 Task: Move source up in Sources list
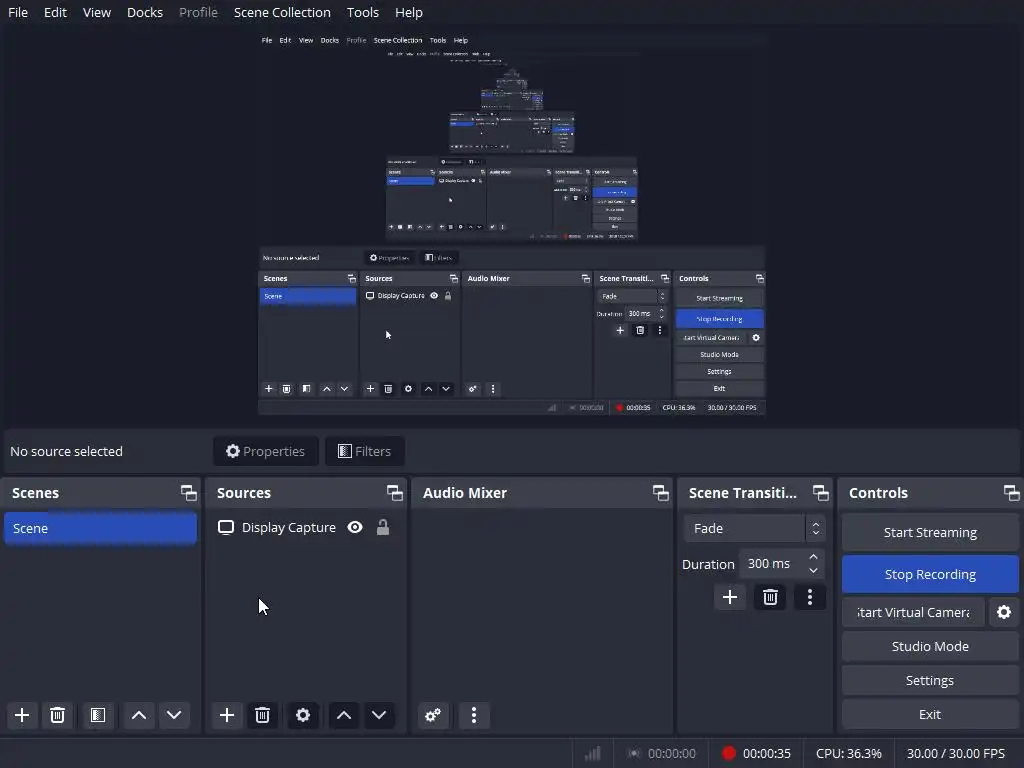coord(344,715)
